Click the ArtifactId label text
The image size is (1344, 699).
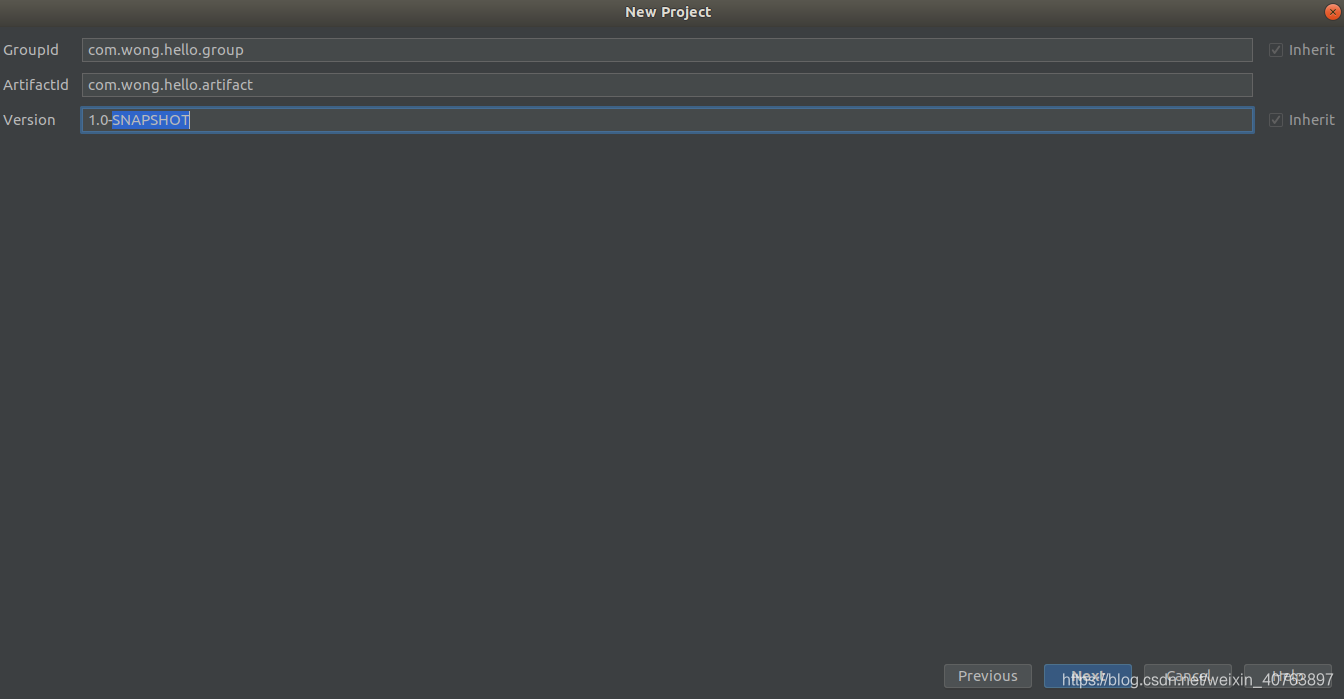click(36, 85)
